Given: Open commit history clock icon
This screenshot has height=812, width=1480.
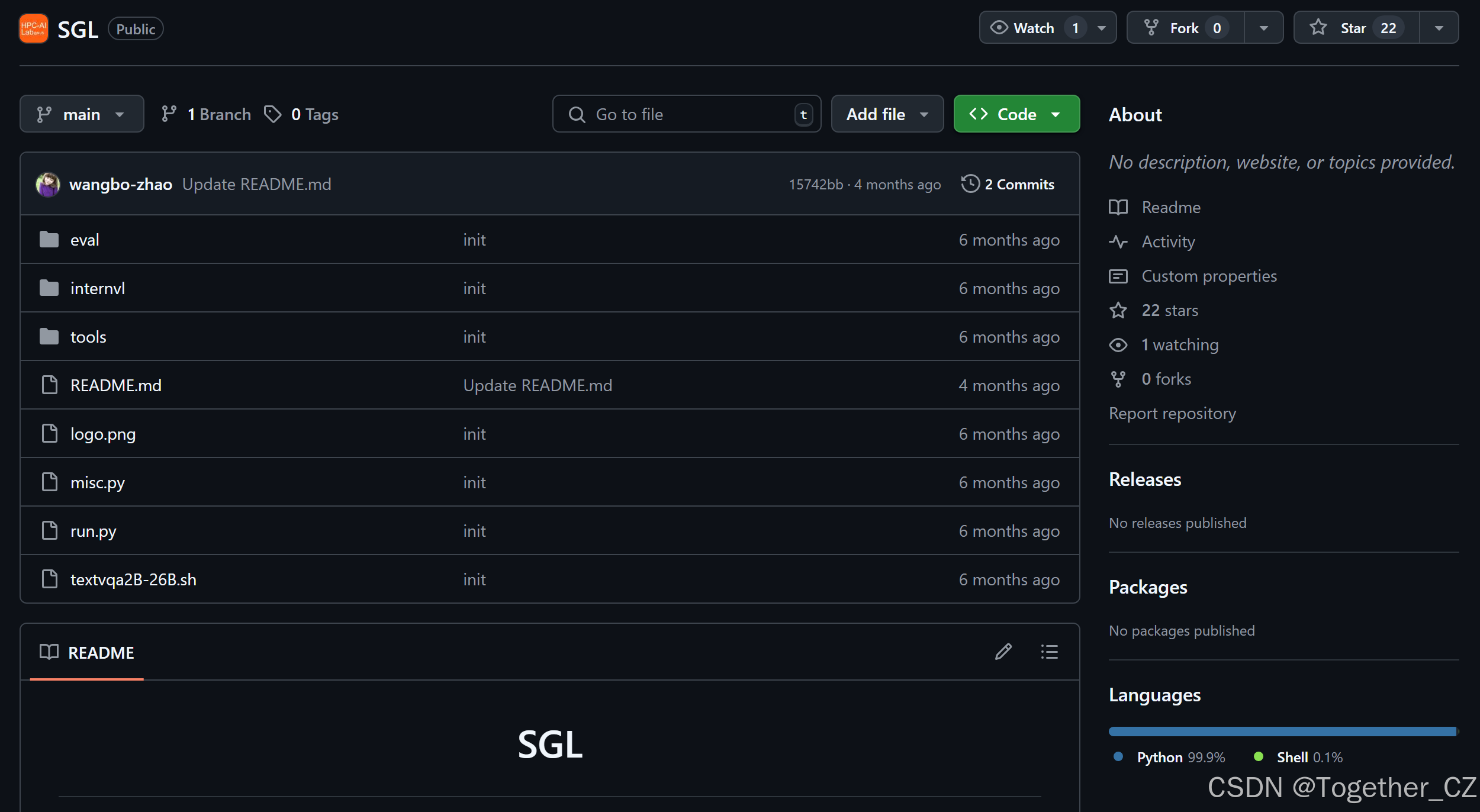Looking at the screenshot, I should [970, 184].
